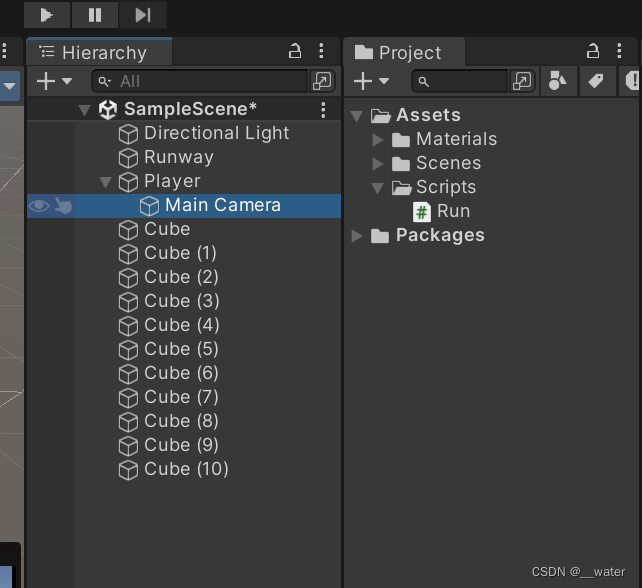
Task: Toggle the Hierarchy panel lock icon
Action: [295, 52]
